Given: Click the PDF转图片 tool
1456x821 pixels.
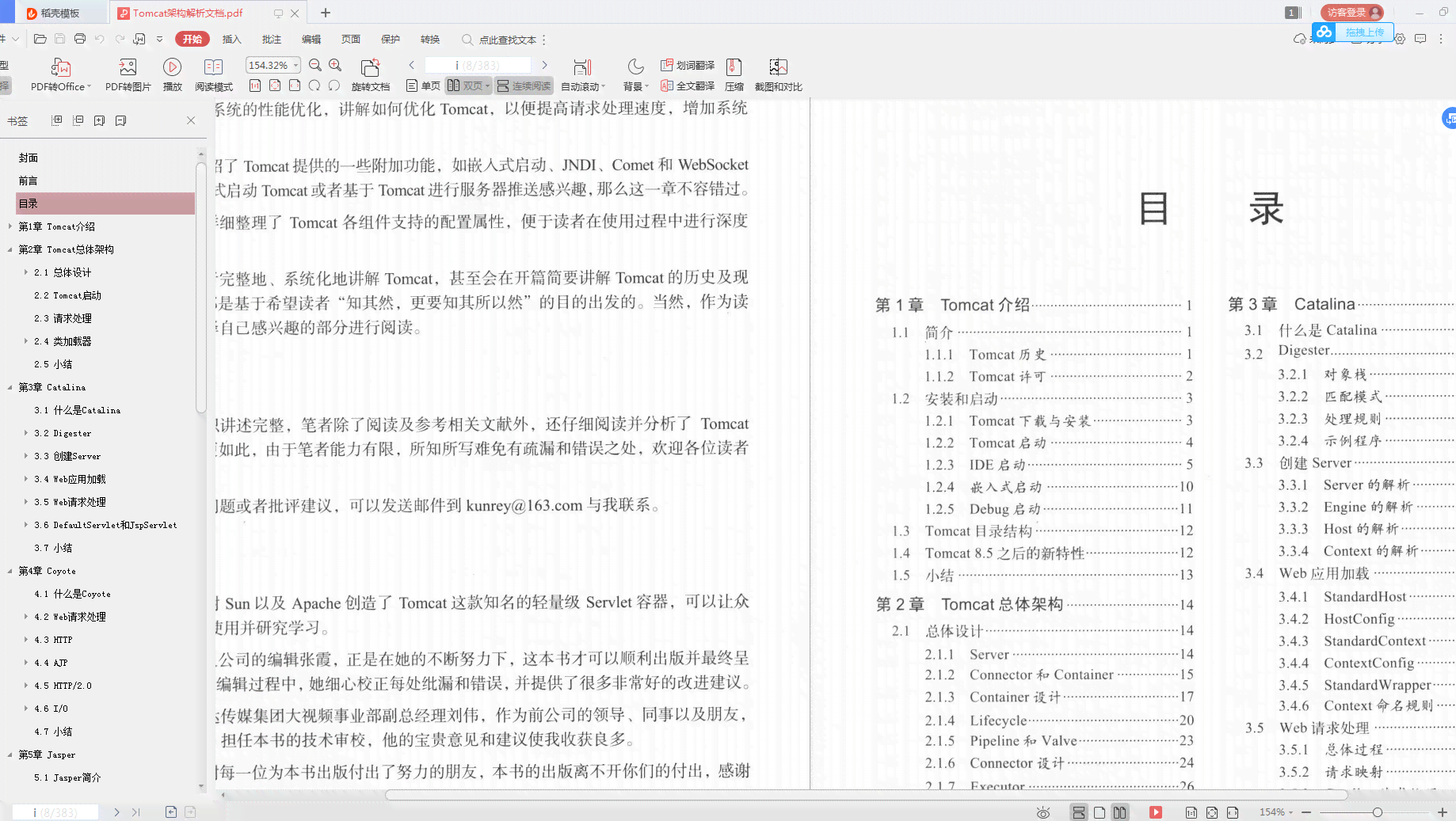Looking at the screenshot, I should (128, 75).
